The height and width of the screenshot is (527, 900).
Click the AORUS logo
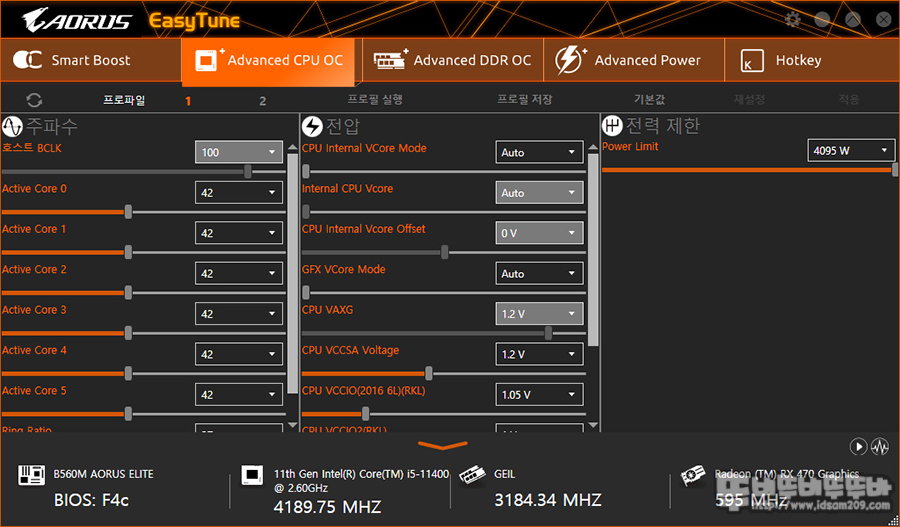click(76, 21)
